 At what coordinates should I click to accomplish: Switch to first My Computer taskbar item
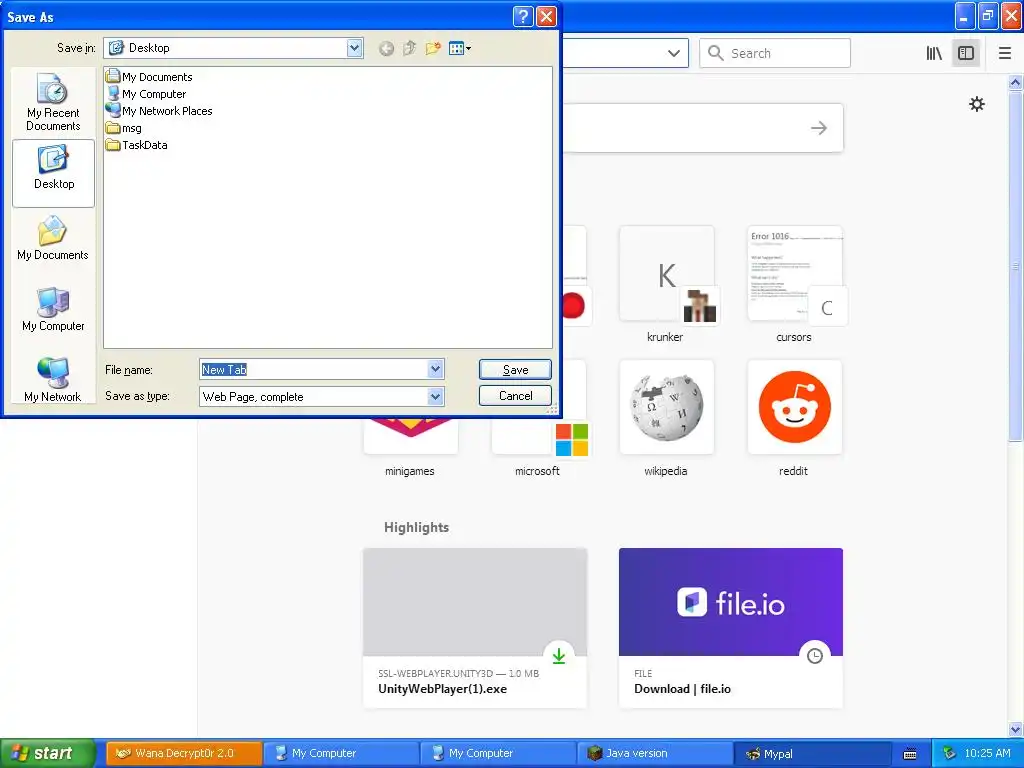click(341, 754)
